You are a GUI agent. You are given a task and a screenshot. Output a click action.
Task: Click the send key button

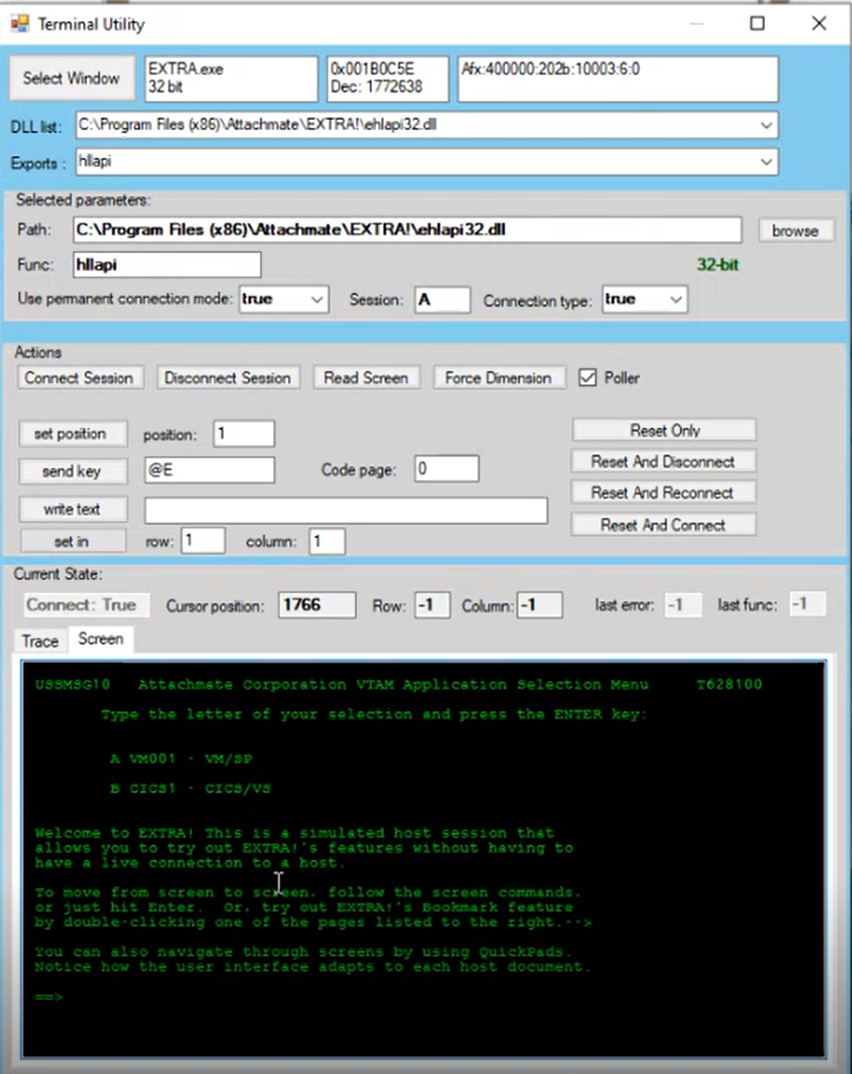pos(71,471)
